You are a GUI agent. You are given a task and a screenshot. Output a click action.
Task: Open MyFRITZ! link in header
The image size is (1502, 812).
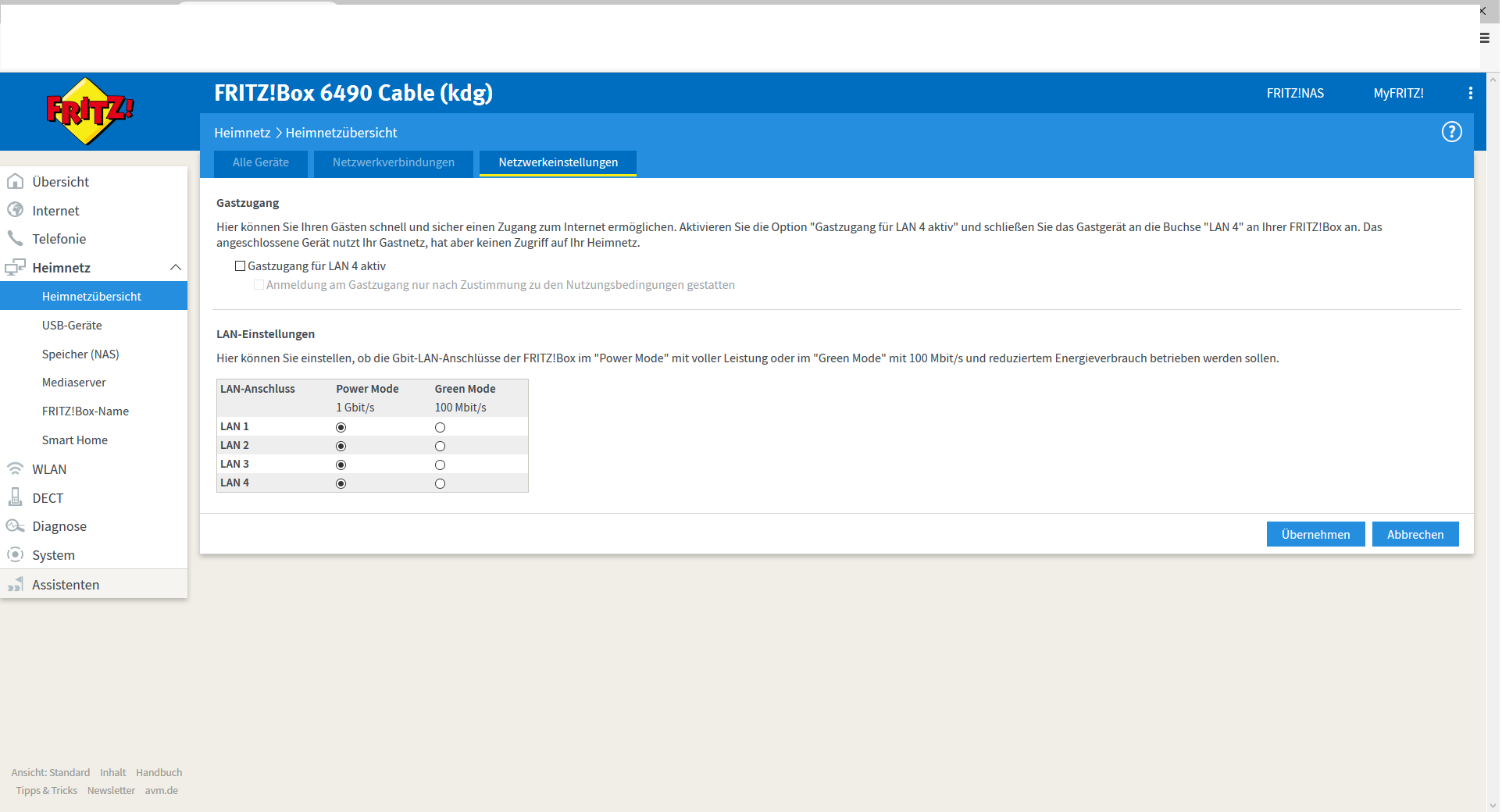(1398, 93)
